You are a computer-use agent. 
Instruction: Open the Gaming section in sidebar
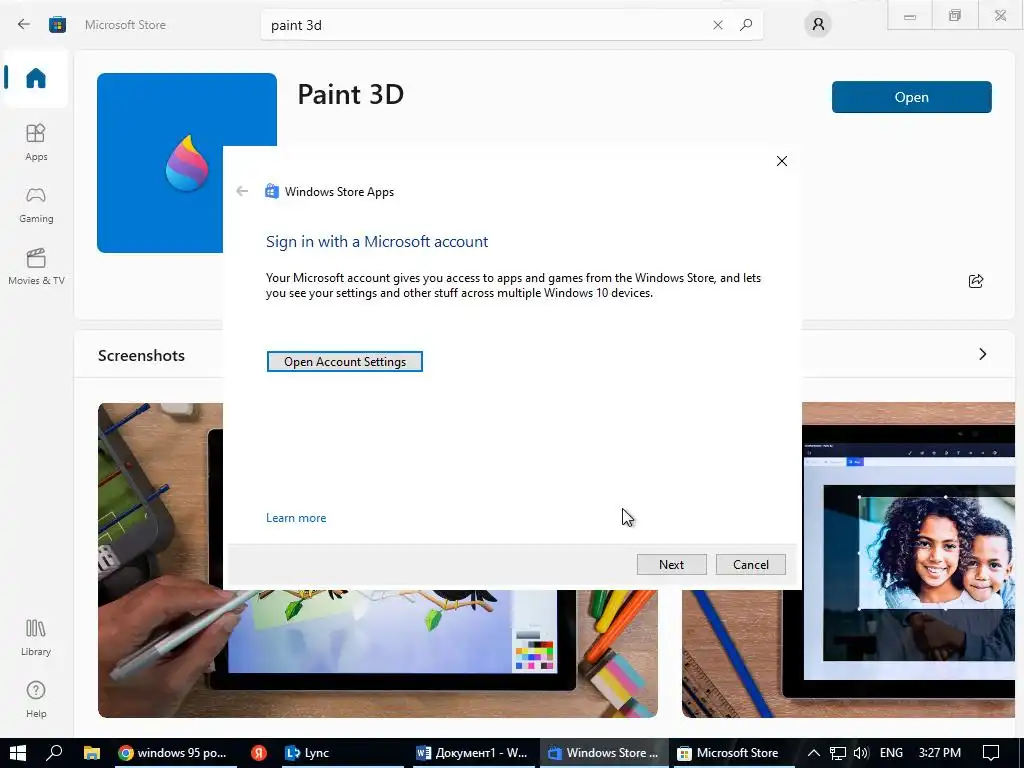[x=36, y=204]
